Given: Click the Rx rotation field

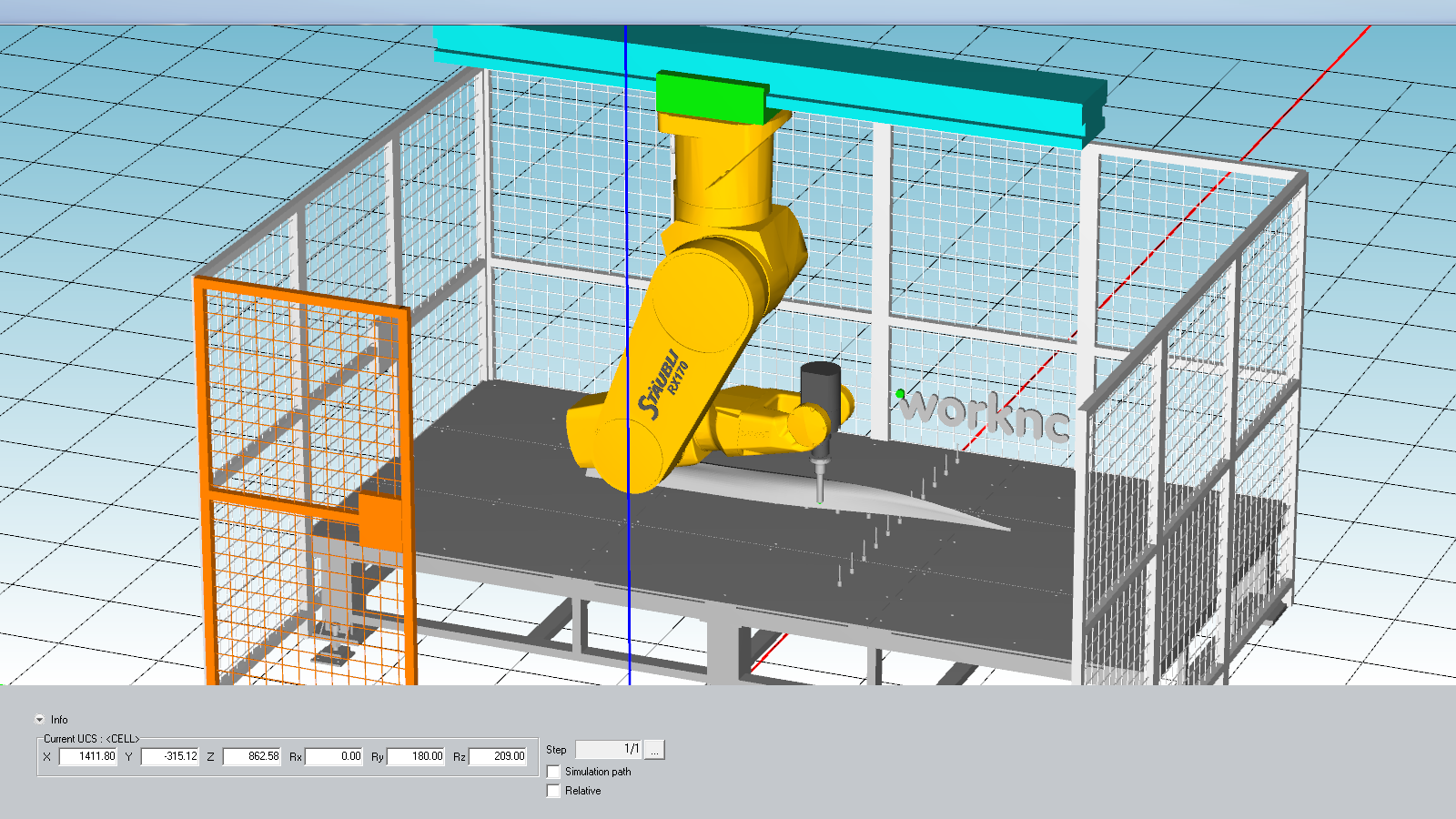Looking at the screenshot, I should pos(333,756).
